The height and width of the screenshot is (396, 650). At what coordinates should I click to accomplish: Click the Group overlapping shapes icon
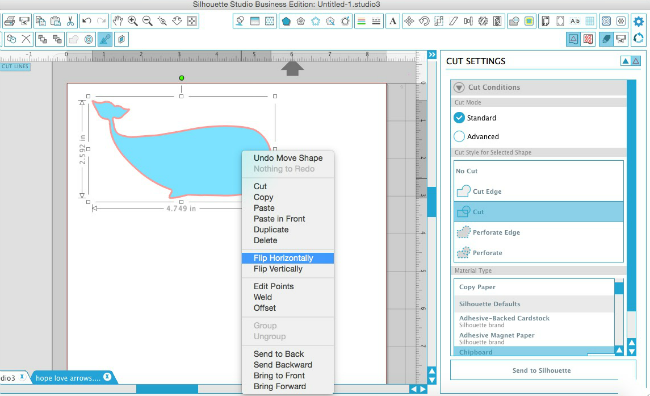tap(12, 39)
